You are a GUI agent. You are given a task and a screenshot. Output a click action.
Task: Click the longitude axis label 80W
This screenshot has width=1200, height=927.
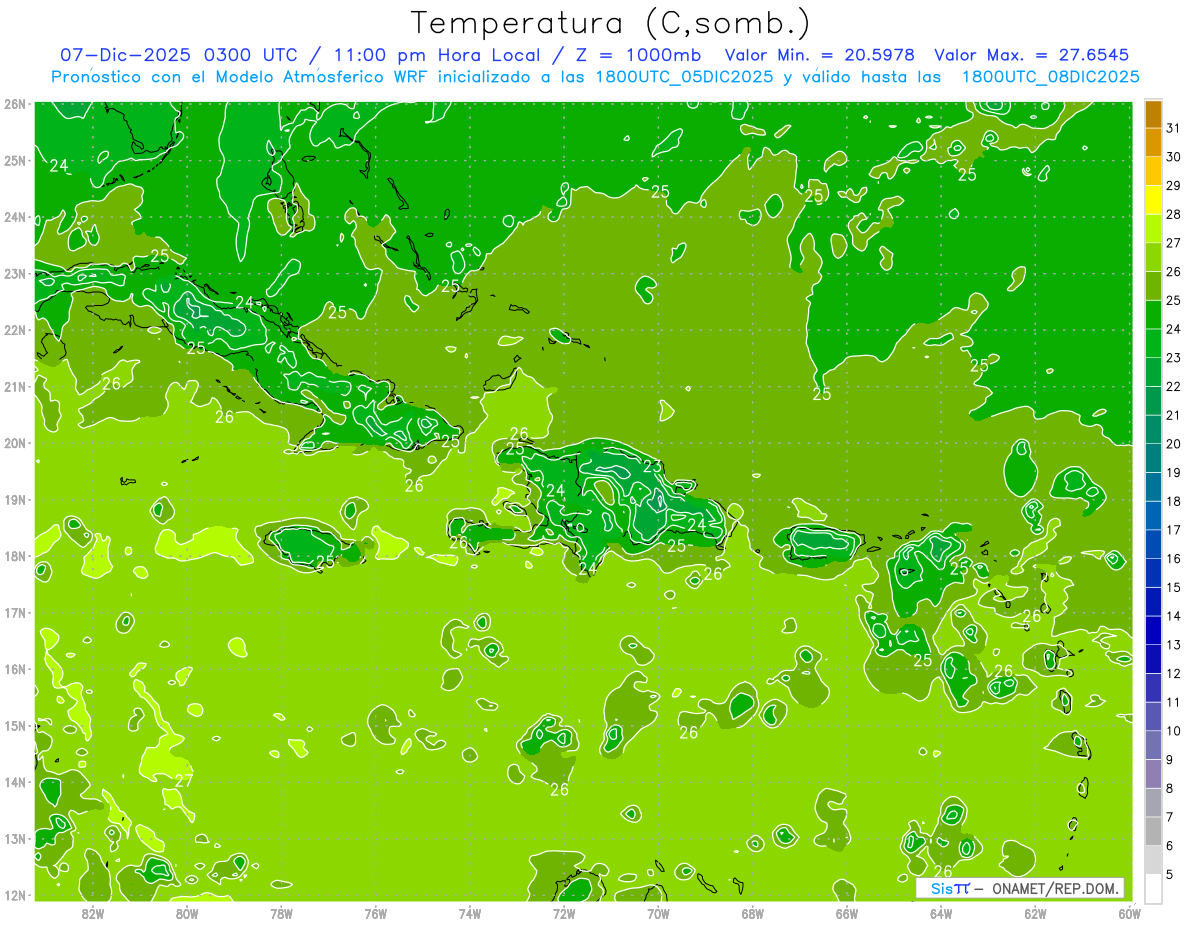[x=187, y=913]
